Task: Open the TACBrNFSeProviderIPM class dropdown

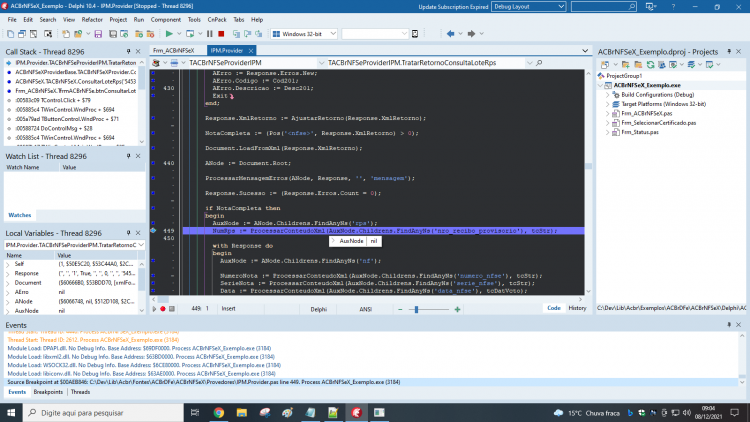Action: click(321, 63)
